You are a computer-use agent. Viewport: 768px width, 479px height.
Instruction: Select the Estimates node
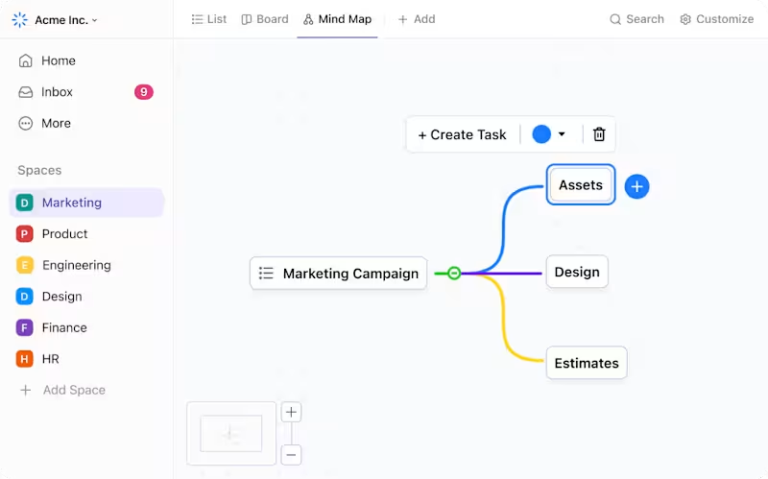[586, 363]
